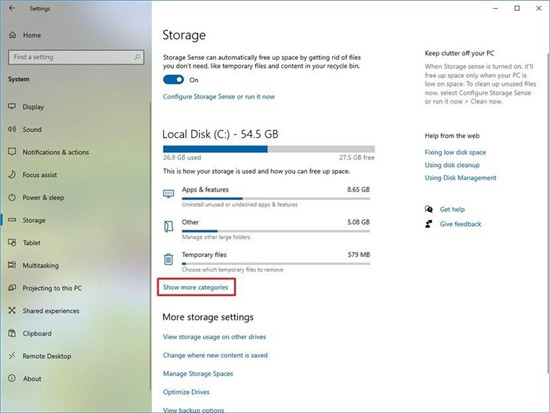The image size is (550, 413).
Task: Click the back arrow in Settings
Action: point(12,8)
